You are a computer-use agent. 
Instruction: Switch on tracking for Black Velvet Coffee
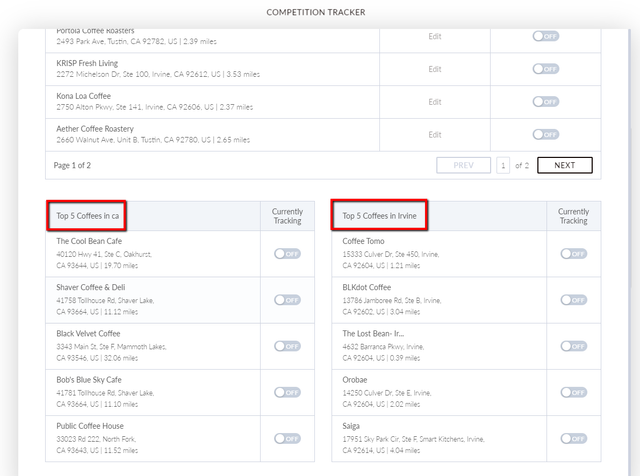[287, 346]
